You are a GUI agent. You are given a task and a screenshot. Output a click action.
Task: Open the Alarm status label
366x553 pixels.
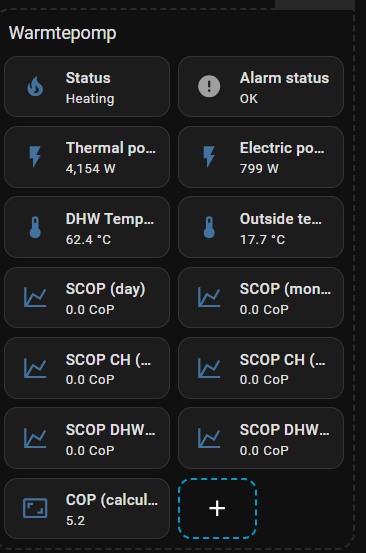(x=284, y=78)
